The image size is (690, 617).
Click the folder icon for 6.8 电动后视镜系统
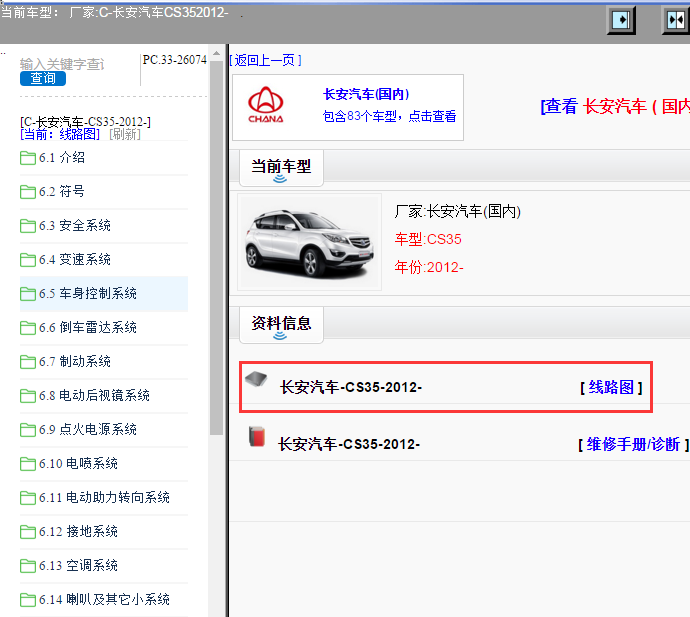[28, 396]
